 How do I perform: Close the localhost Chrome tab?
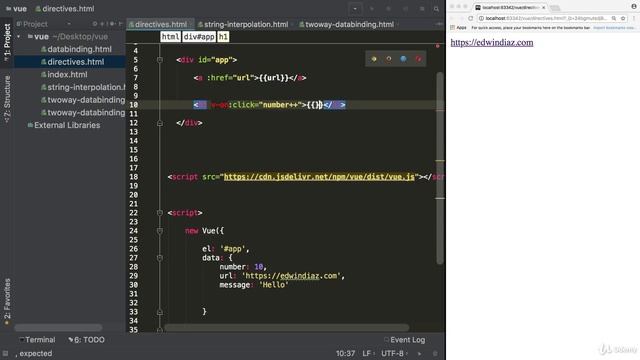[543, 7]
